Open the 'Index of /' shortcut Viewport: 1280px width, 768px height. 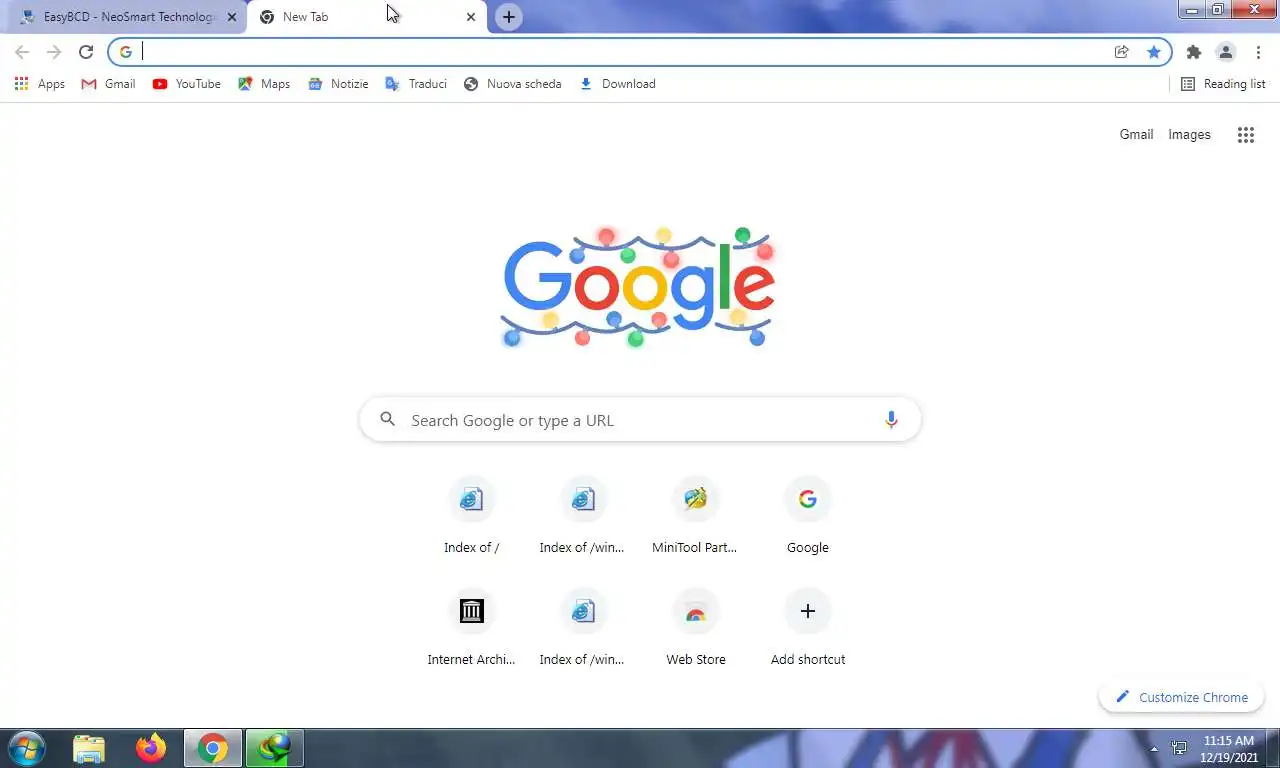click(471, 516)
